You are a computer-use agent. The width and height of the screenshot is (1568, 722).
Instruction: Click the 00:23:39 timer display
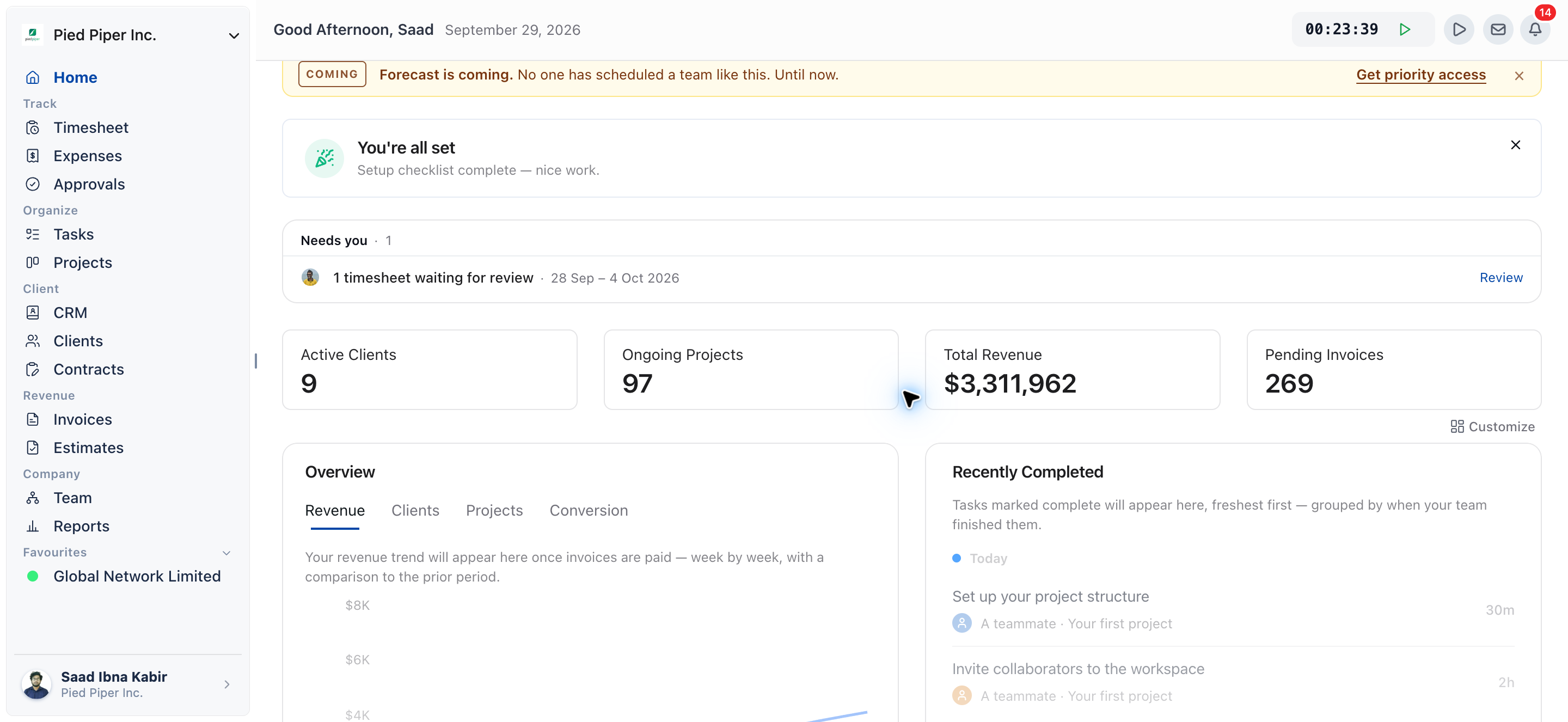[1341, 29]
